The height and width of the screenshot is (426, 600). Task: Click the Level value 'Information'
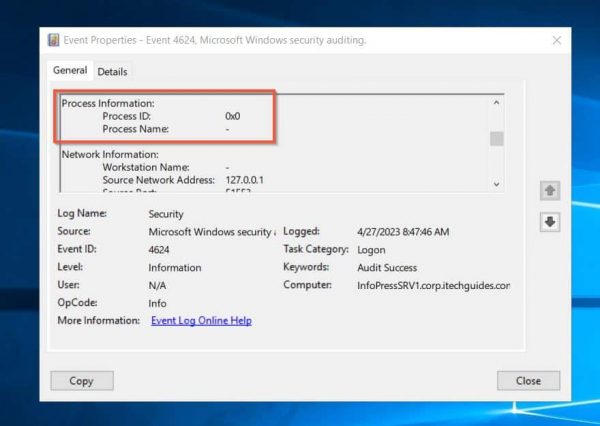tap(175, 268)
